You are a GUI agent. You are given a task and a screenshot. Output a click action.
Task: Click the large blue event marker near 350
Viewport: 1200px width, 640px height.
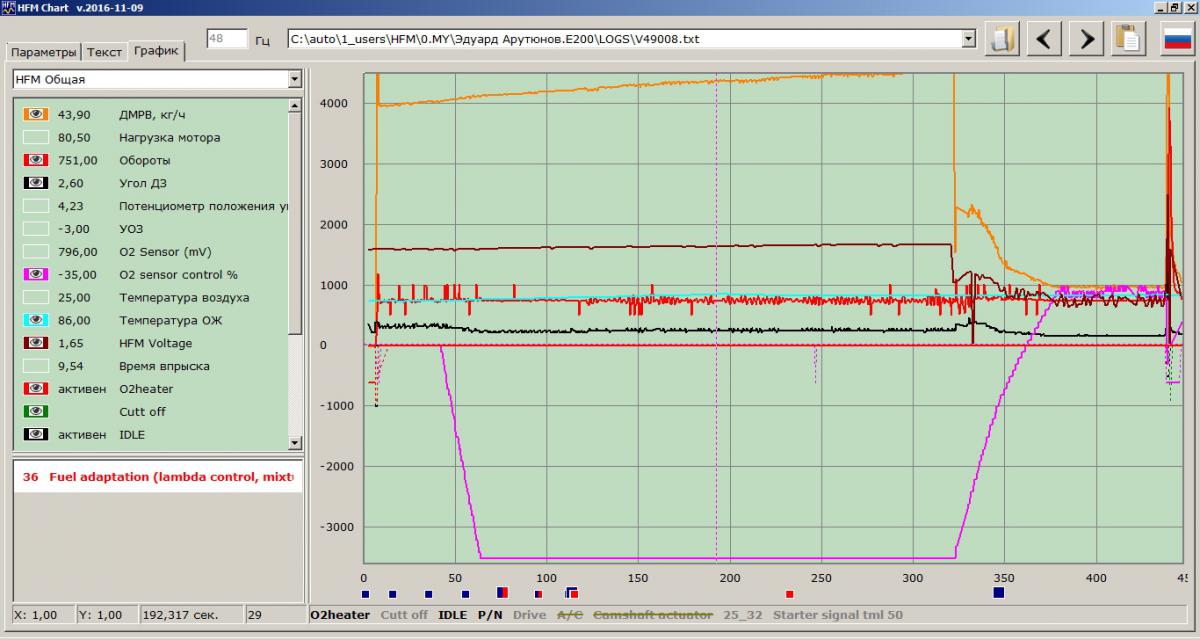[998, 593]
